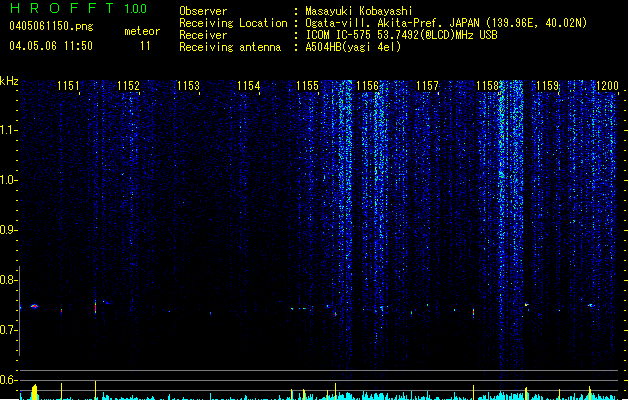Click the 1200 time marker
This screenshot has height=400, width=629.
607,86
